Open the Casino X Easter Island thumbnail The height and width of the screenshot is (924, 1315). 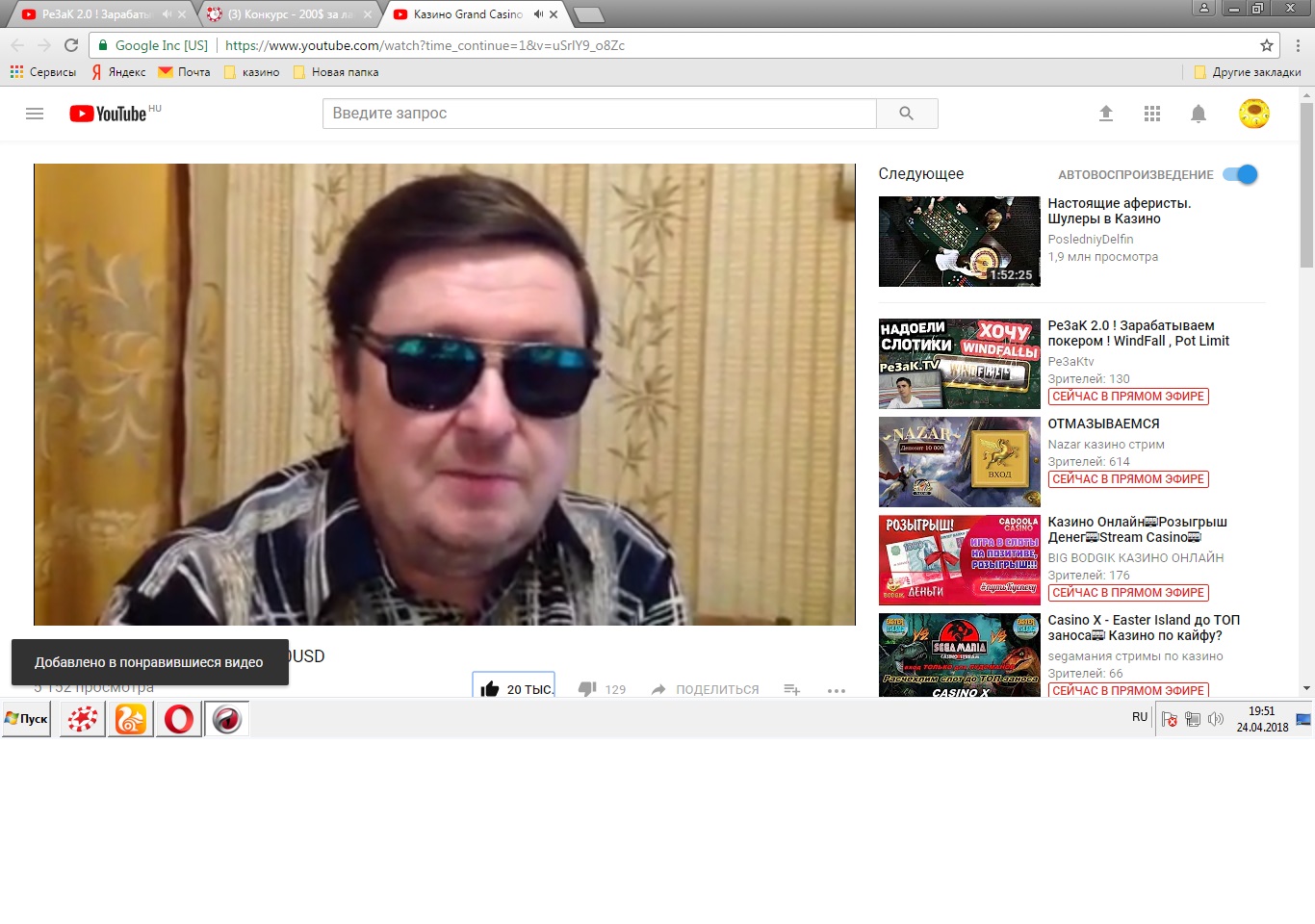click(960, 655)
